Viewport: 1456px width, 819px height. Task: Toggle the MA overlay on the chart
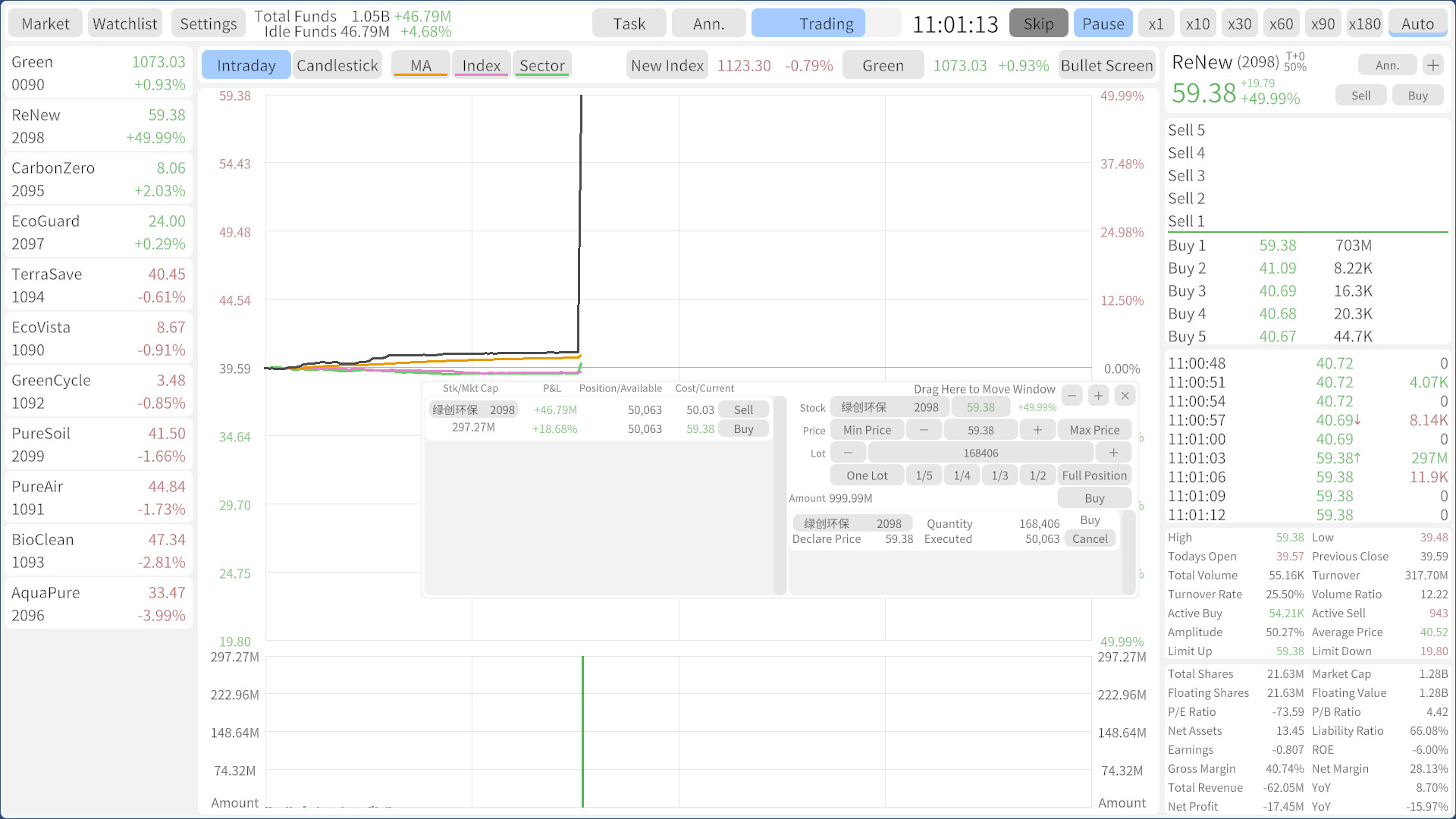[x=420, y=64]
